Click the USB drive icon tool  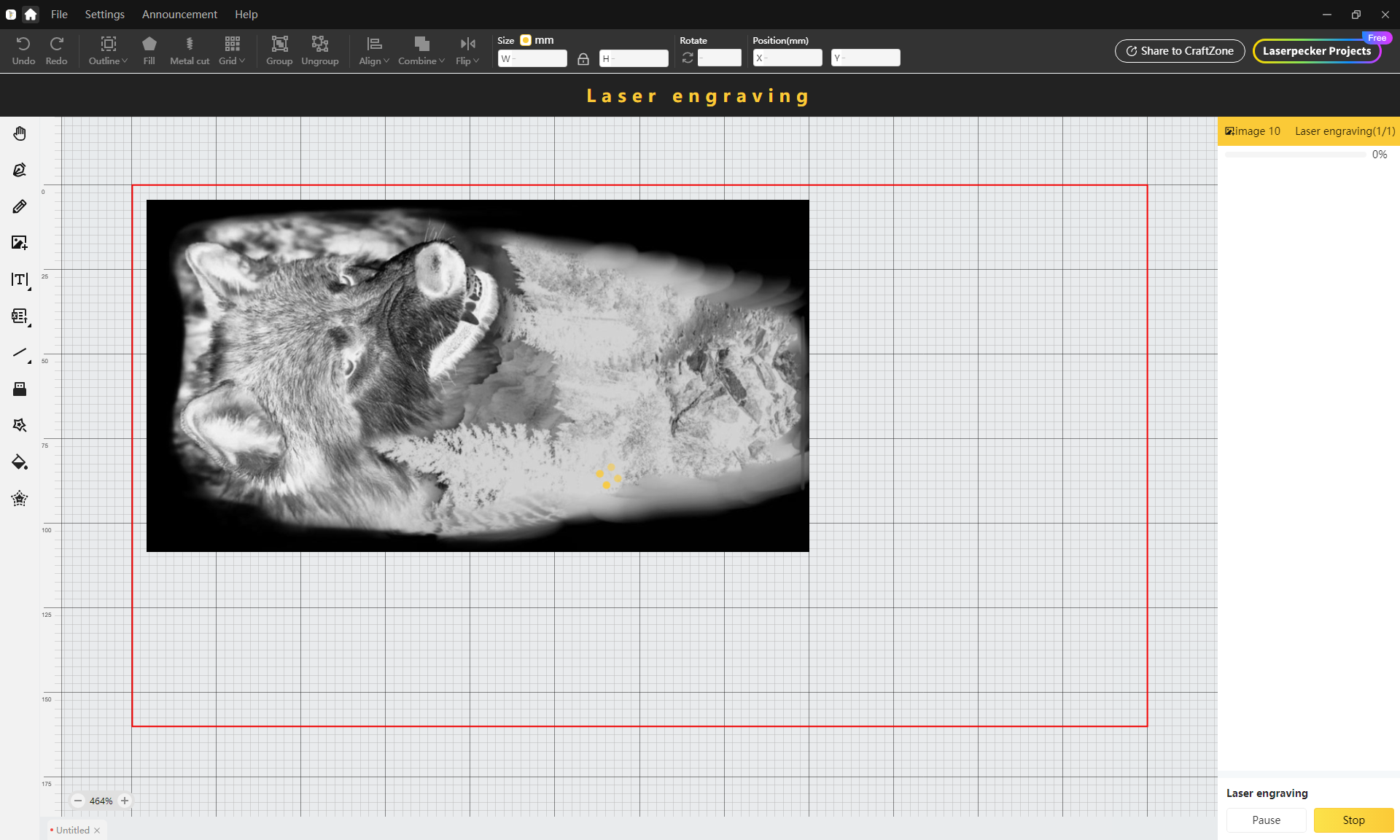[20, 389]
